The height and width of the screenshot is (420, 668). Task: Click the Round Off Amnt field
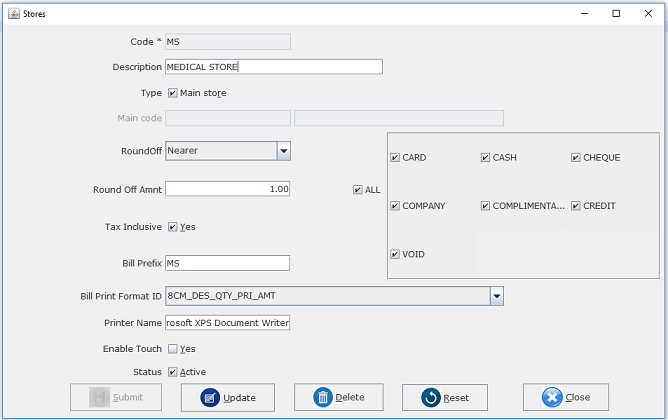coord(227,188)
